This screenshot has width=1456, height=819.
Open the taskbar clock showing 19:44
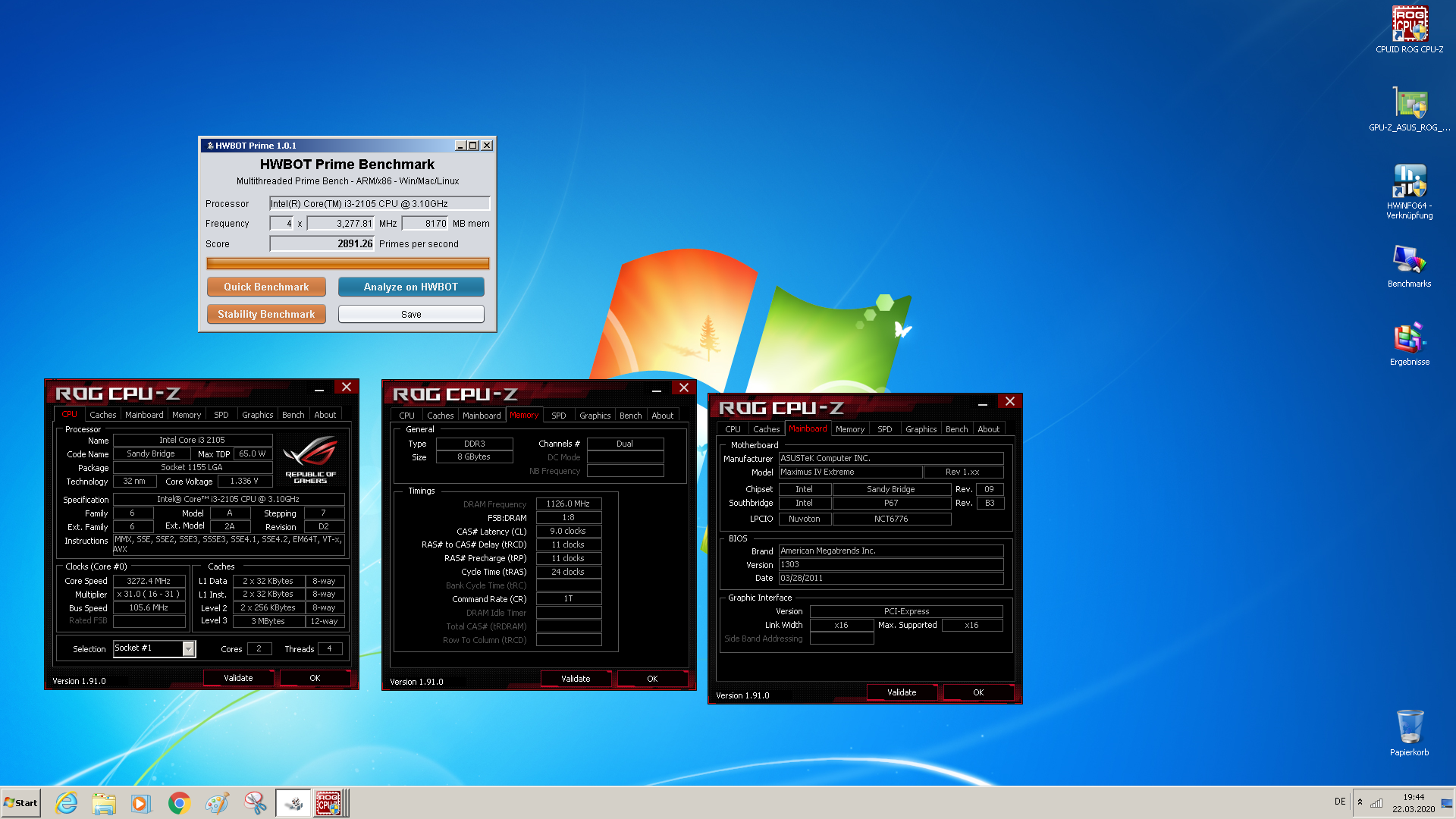tap(1413, 803)
